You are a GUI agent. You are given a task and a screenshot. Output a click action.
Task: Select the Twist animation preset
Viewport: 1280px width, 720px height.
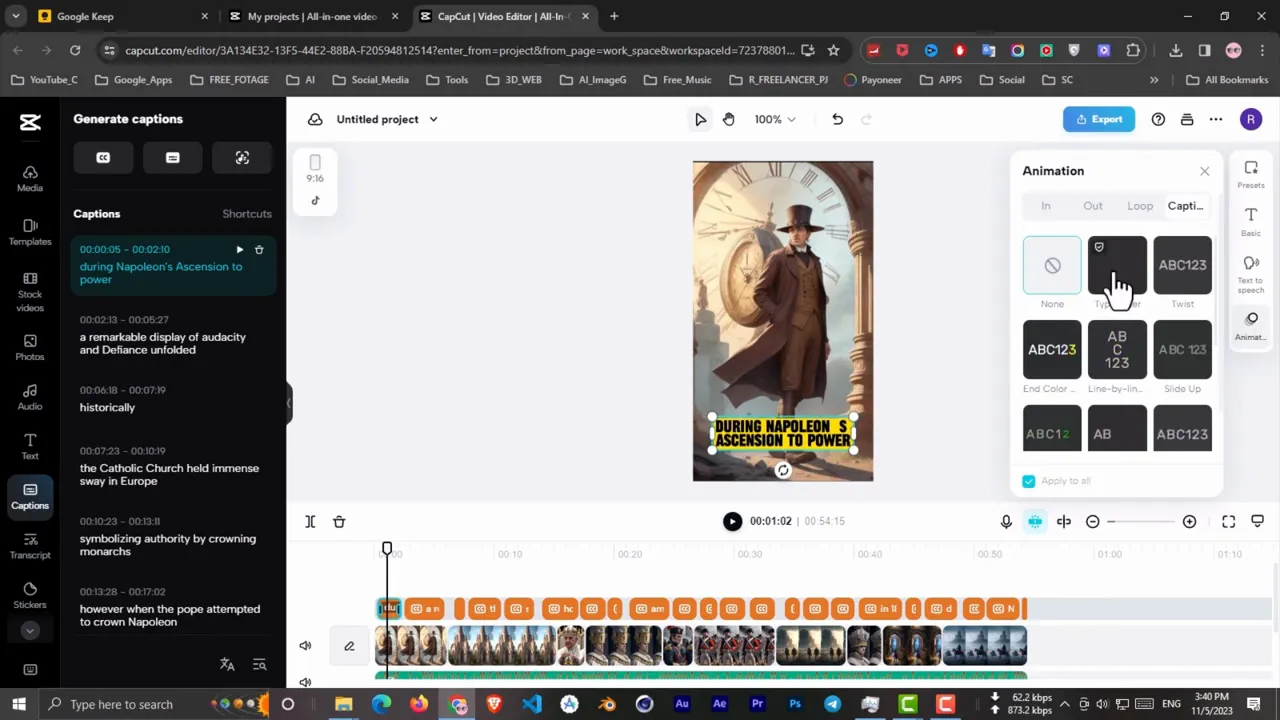1182,266
